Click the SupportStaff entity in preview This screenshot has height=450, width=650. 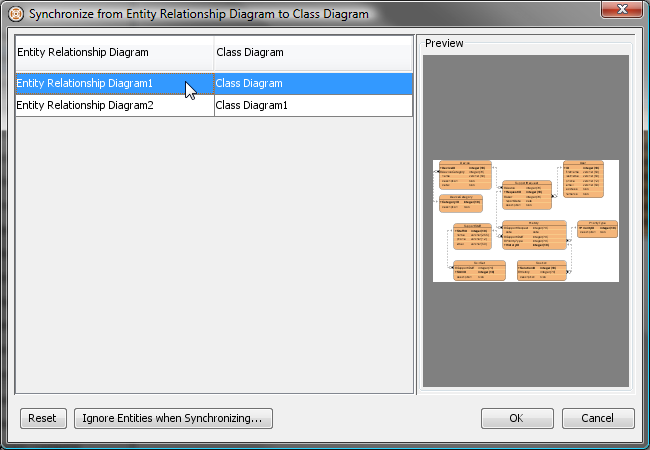point(472,237)
